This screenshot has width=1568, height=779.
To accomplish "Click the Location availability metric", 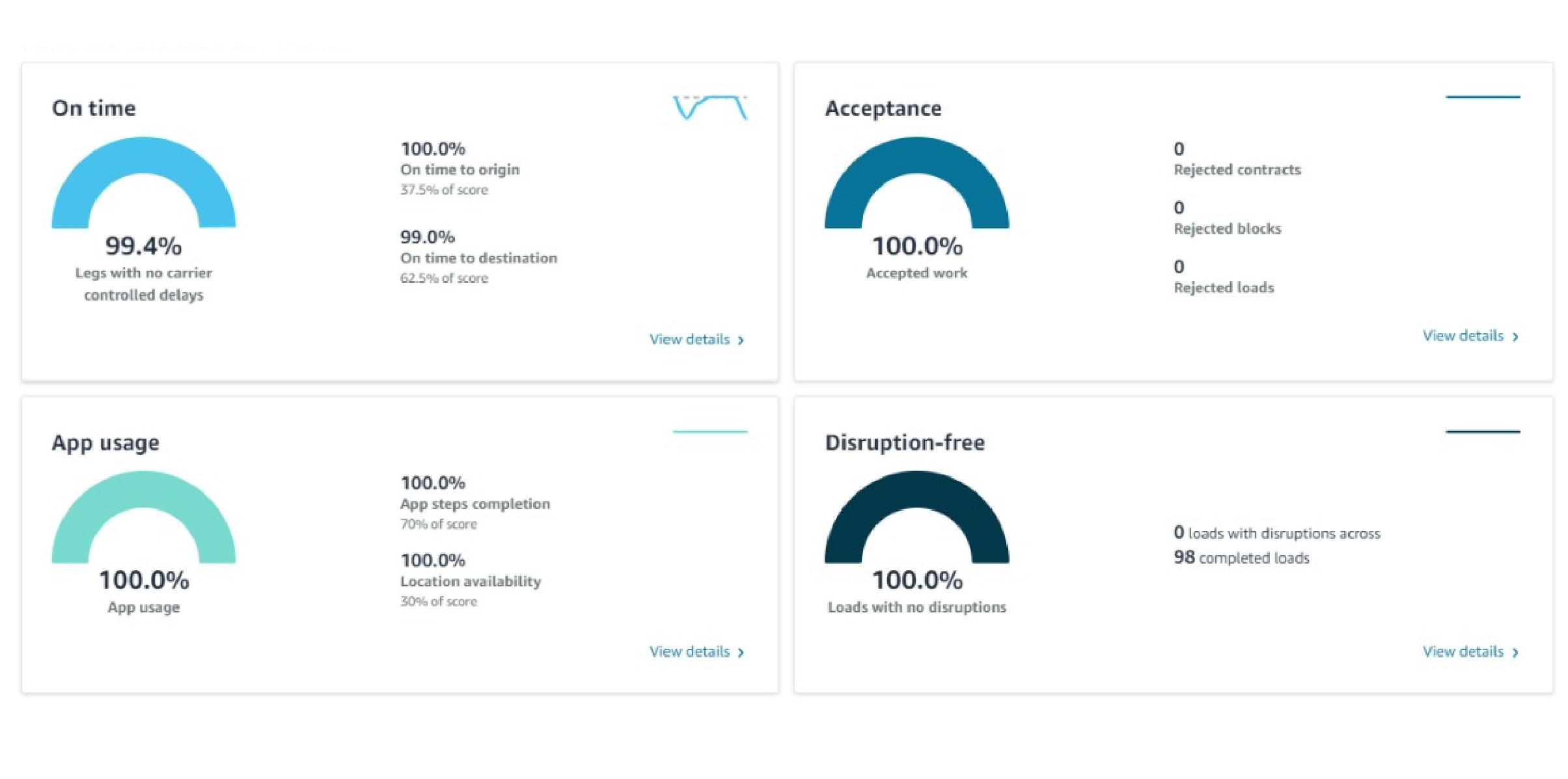I will [x=470, y=581].
